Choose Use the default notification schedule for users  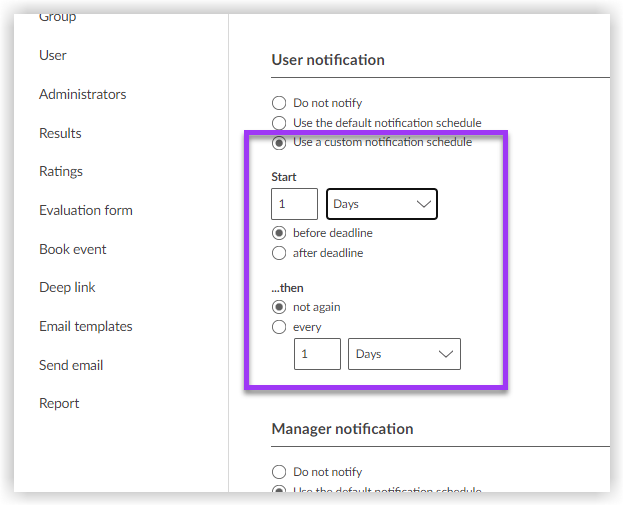279,123
